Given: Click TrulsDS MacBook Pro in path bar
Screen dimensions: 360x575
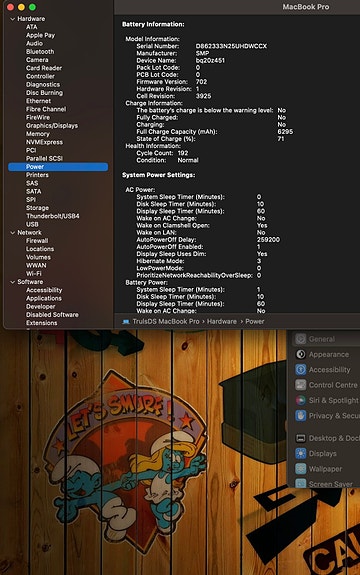Looking at the screenshot, I should (x=166, y=322).
